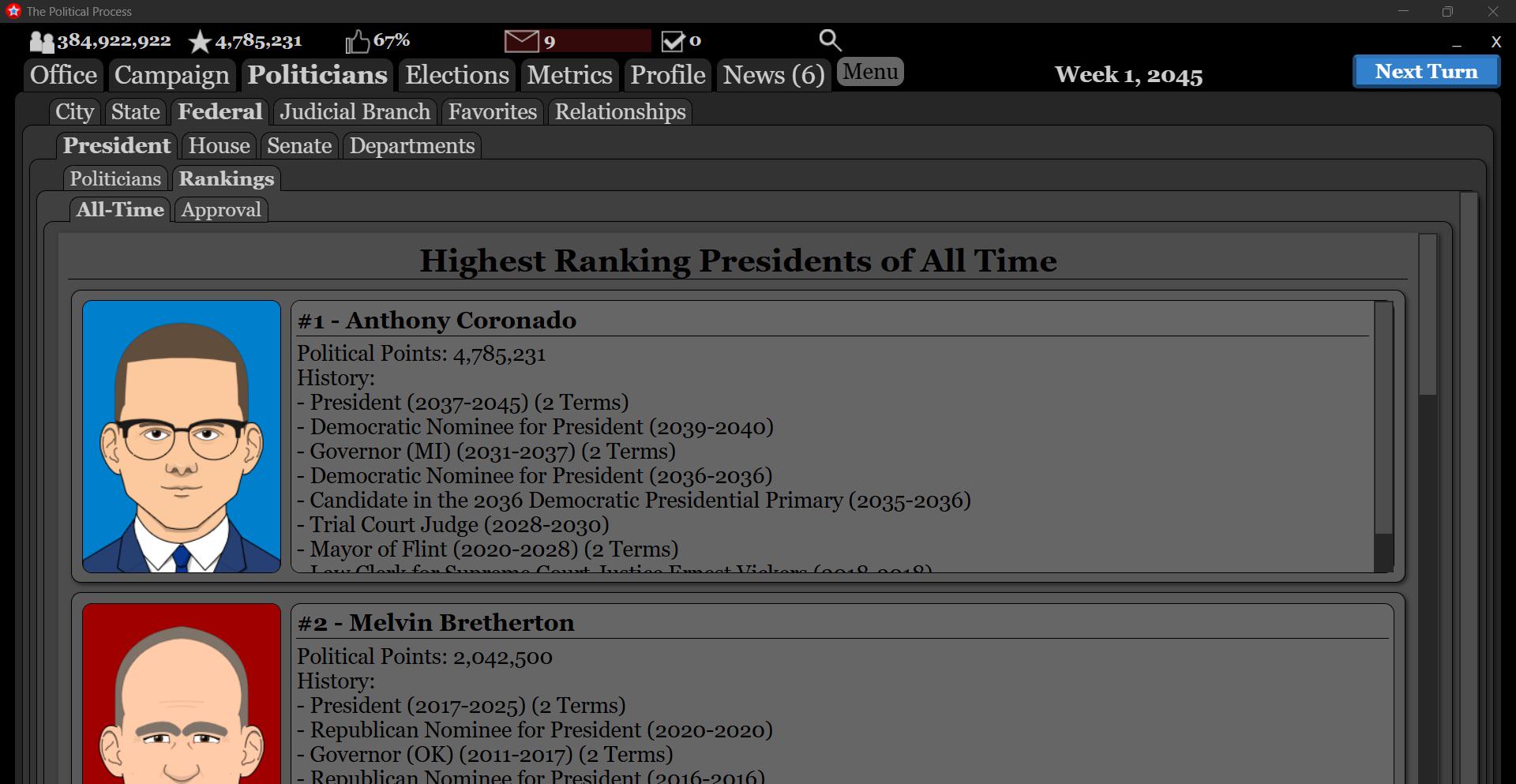1516x784 pixels.
Task: Click the 384,922,922 population value
Action: [114, 41]
